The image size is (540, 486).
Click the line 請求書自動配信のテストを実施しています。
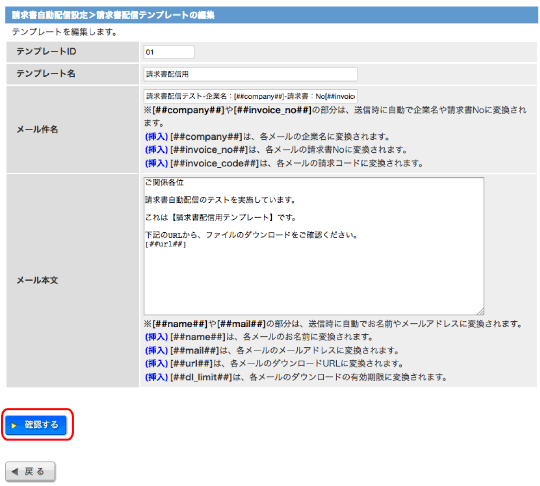[220, 200]
